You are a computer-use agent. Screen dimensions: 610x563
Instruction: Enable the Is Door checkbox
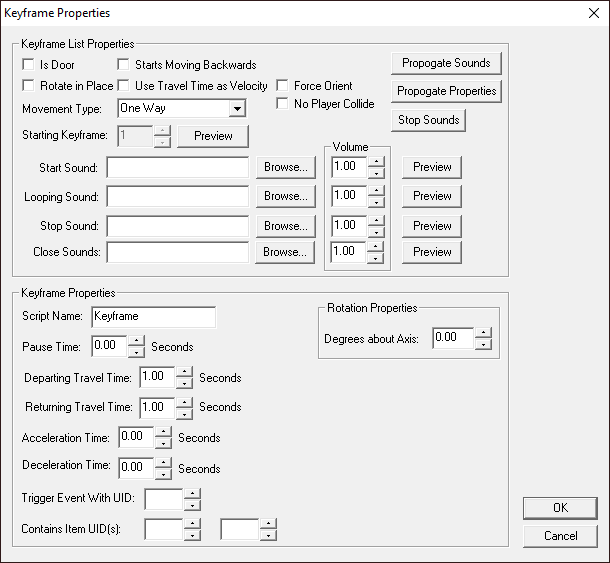coord(29,65)
